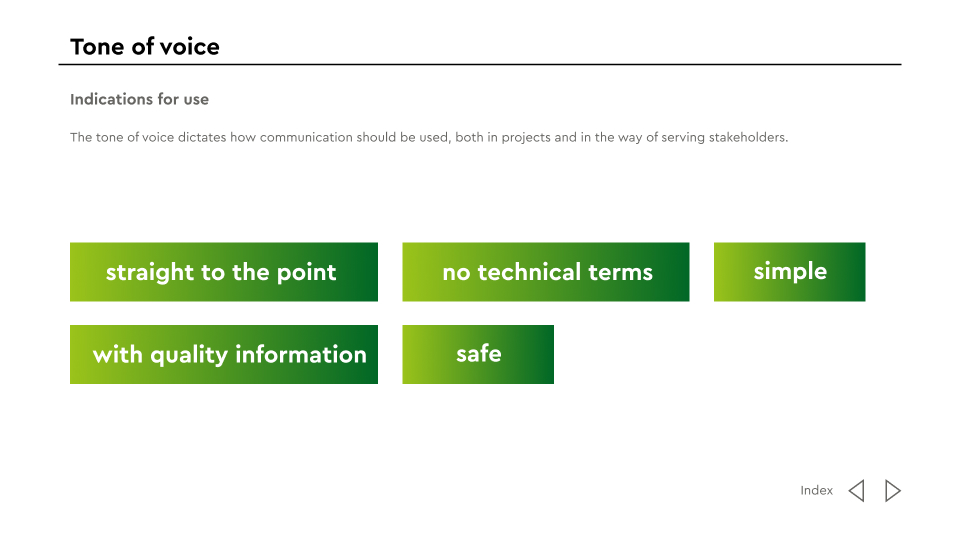Select the 'no technical terms' banner

tap(546, 272)
